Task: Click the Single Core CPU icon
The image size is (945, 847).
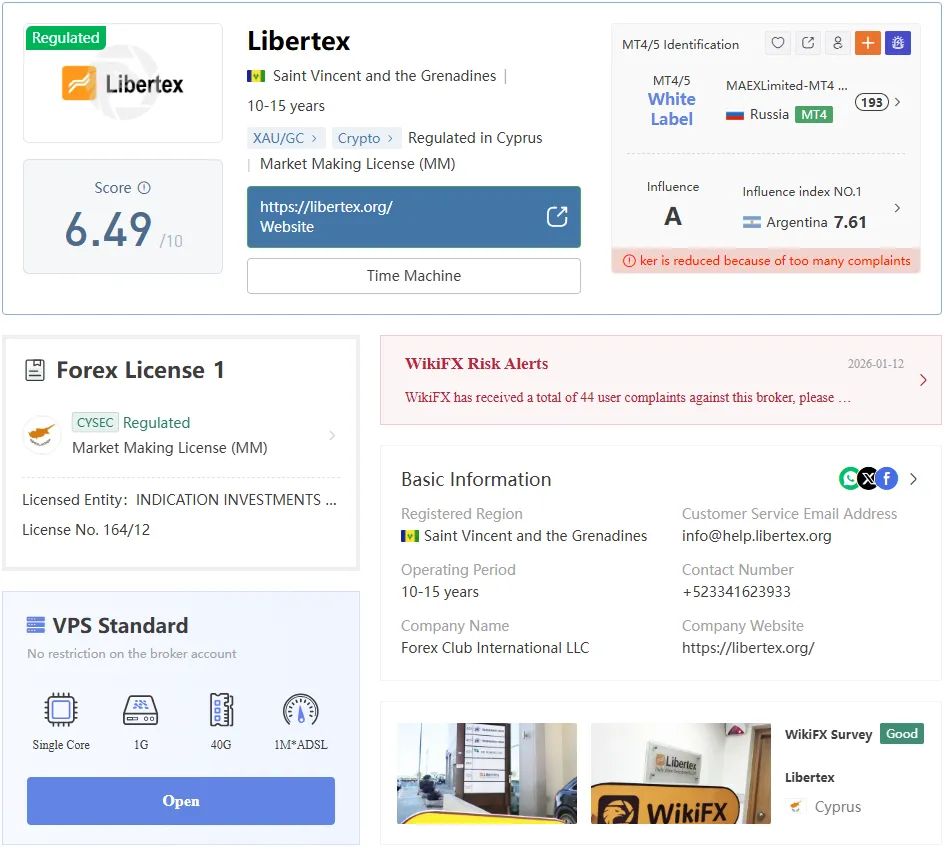Action: click(61, 710)
